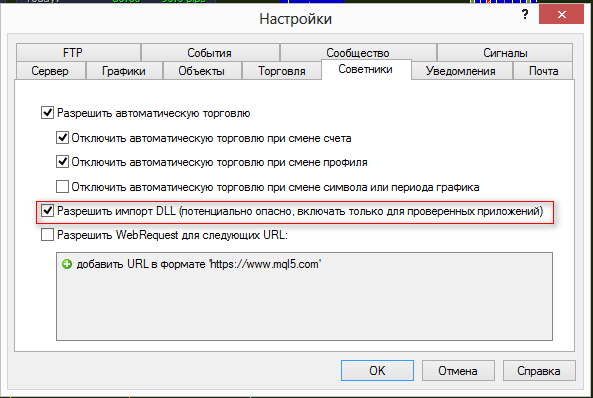Close the Настройки dialog
This screenshot has height=398, width=593.
pos(561,14)
